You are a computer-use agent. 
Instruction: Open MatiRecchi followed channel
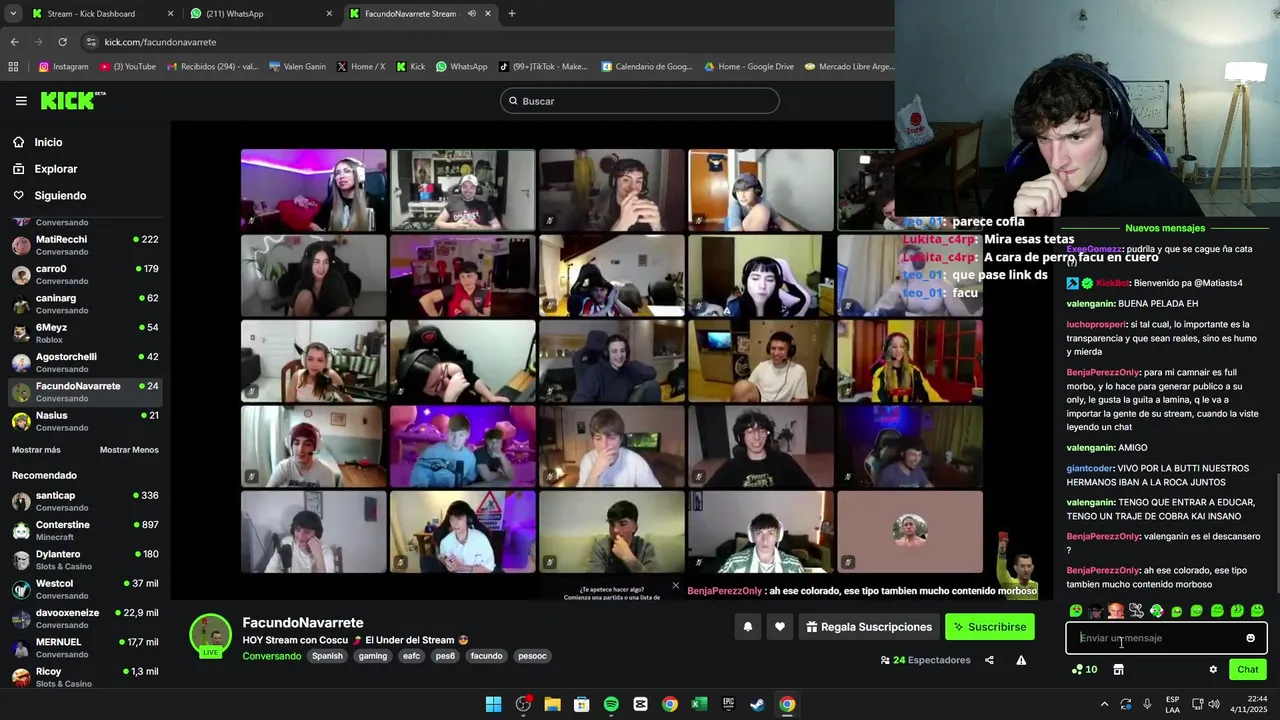(x=85, y=245)
